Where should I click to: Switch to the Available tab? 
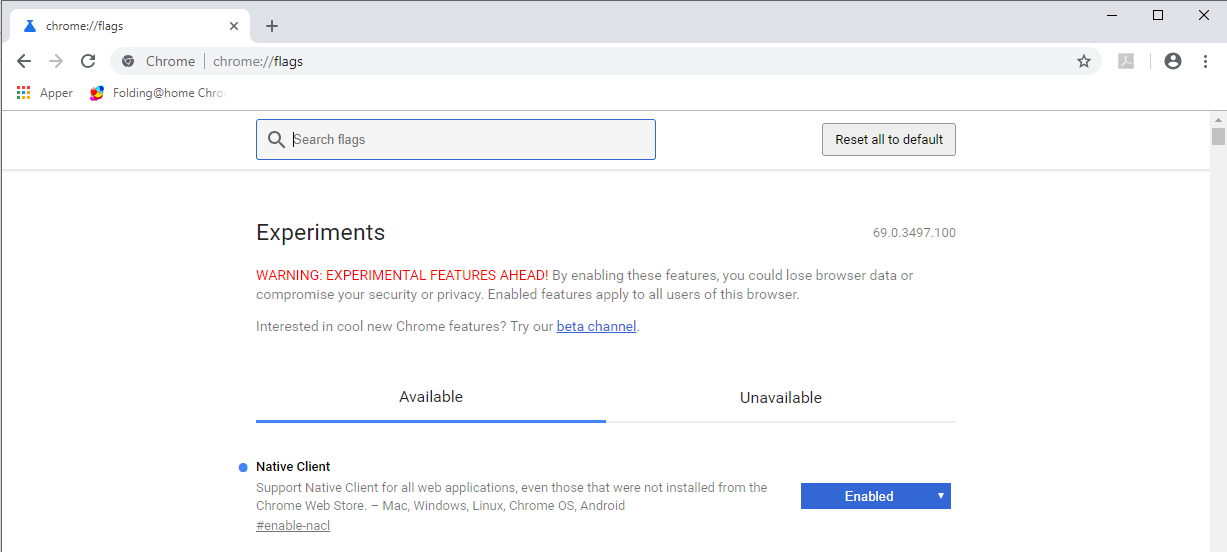[x=431, y=397]
